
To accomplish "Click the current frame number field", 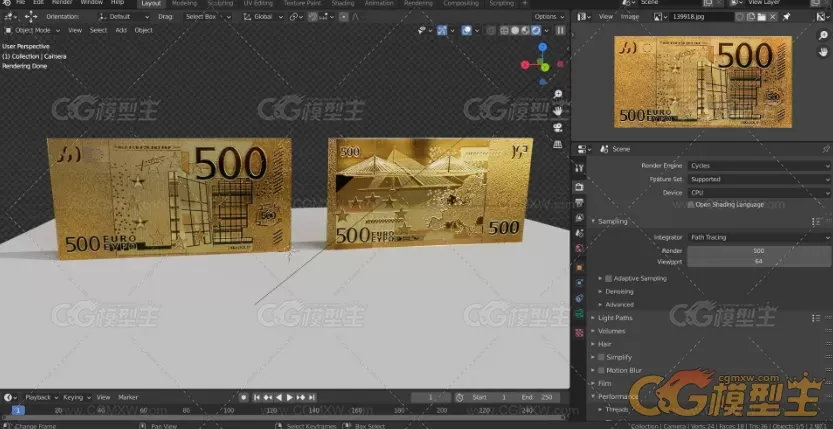I will point(431,397).
